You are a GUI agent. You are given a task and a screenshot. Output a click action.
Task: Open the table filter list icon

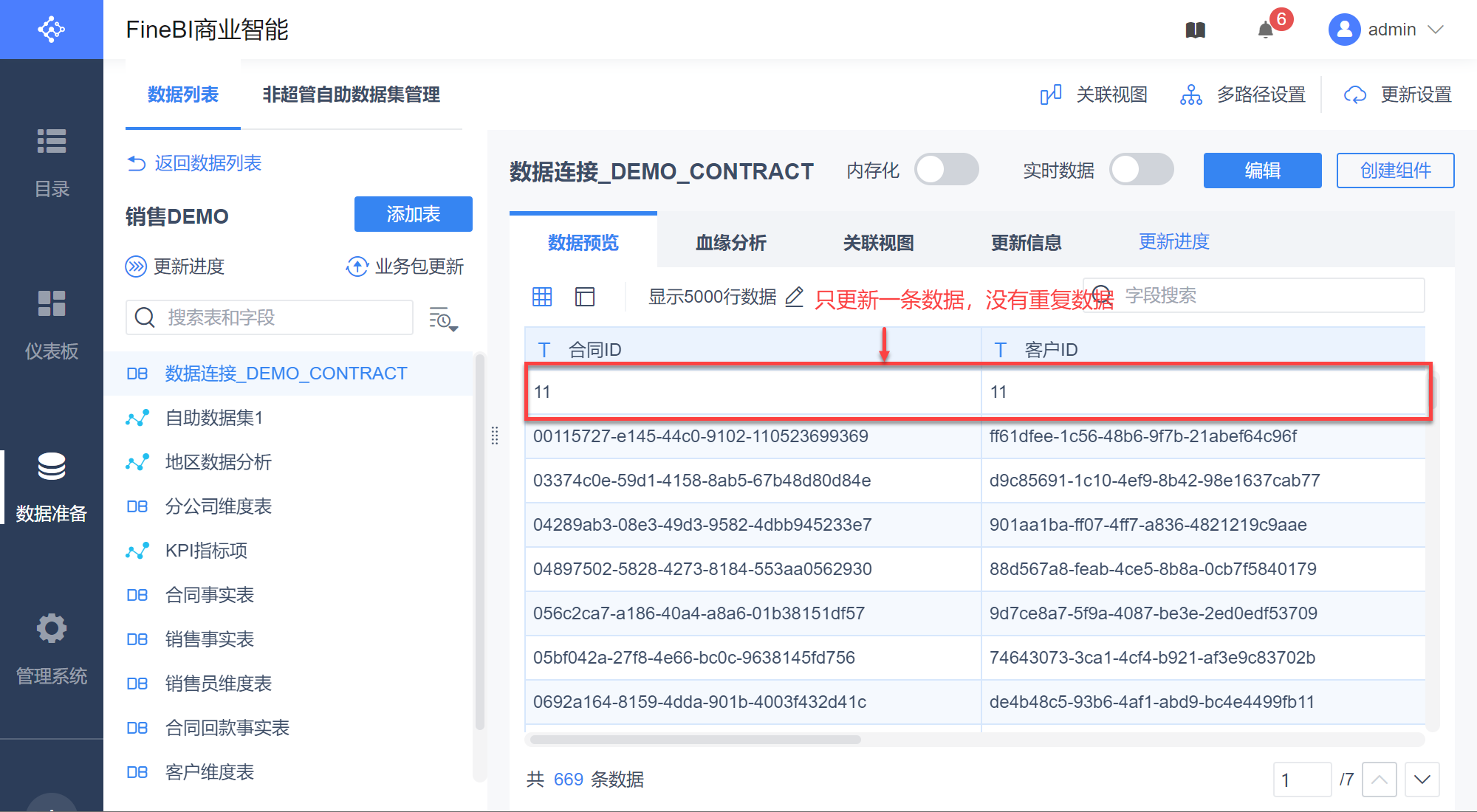click(x=443, y=318)
